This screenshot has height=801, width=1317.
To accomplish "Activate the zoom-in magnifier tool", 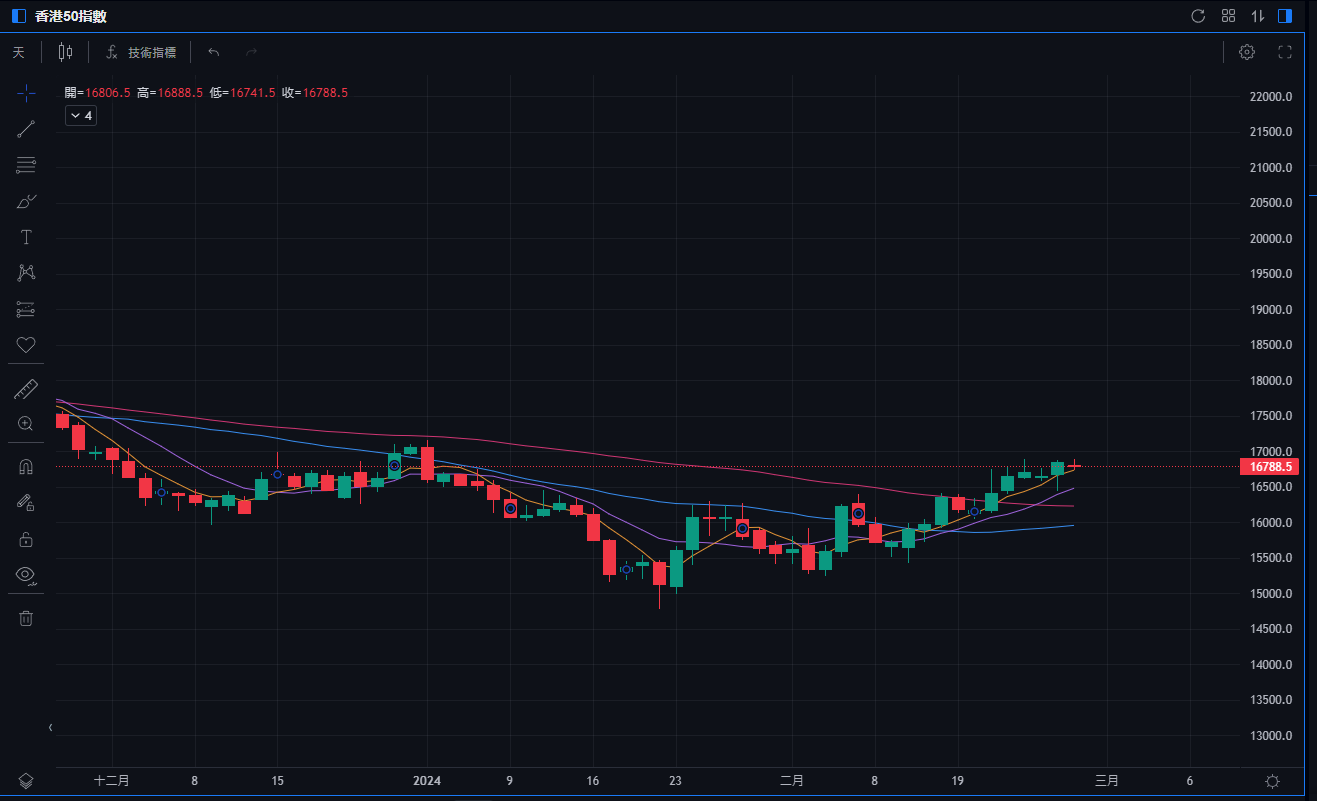I will pos(26,423).
